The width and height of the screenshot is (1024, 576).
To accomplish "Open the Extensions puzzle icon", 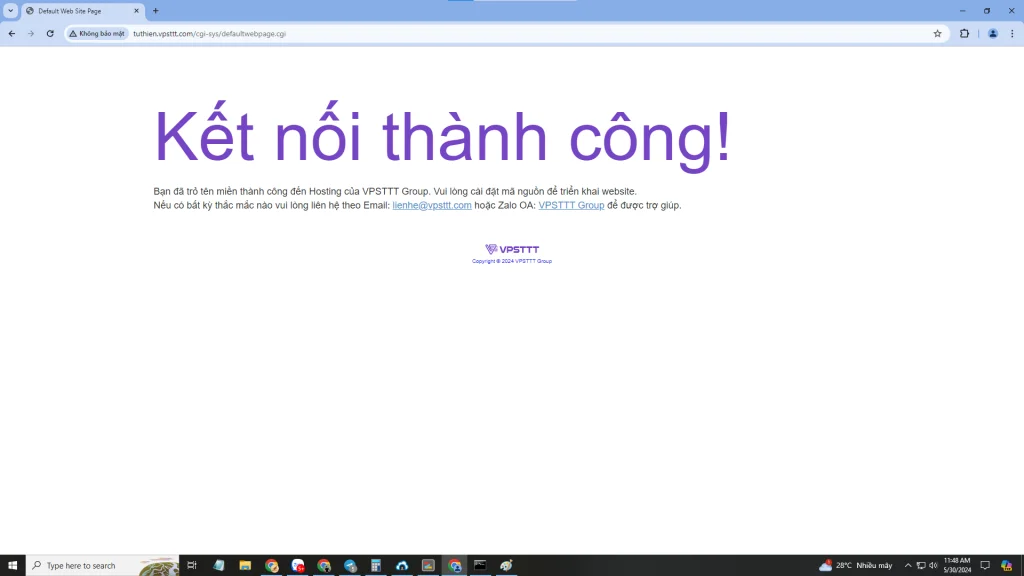I will (964, 33).
